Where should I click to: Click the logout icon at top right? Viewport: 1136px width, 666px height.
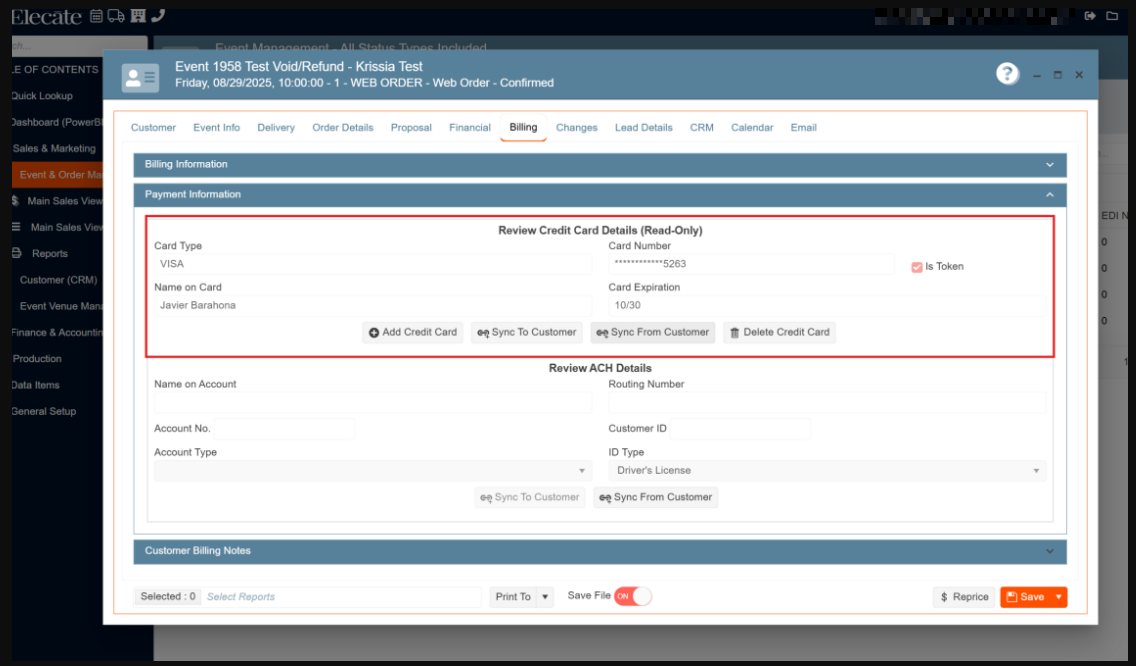tap(1090, 16)
